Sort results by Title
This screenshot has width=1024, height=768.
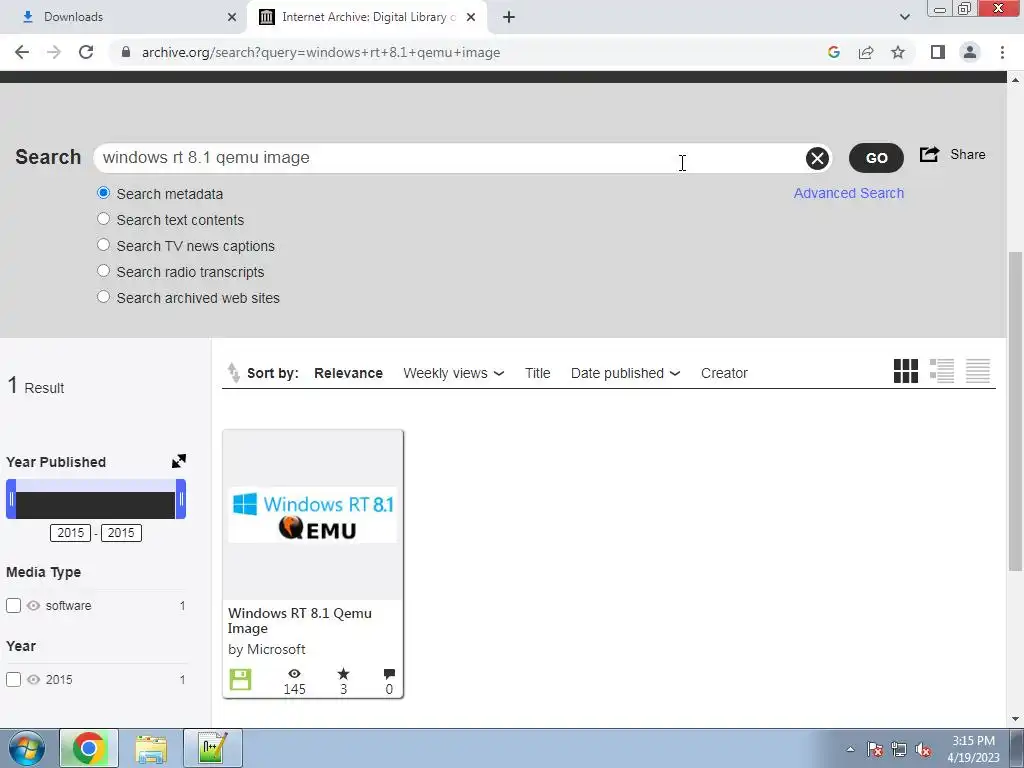point(537,373)
